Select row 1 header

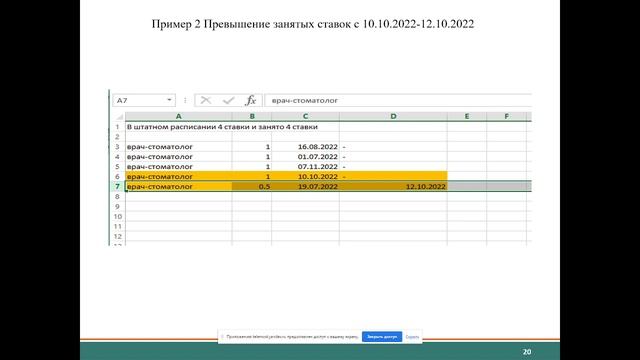pyautogui.click(x=117, y=127)
